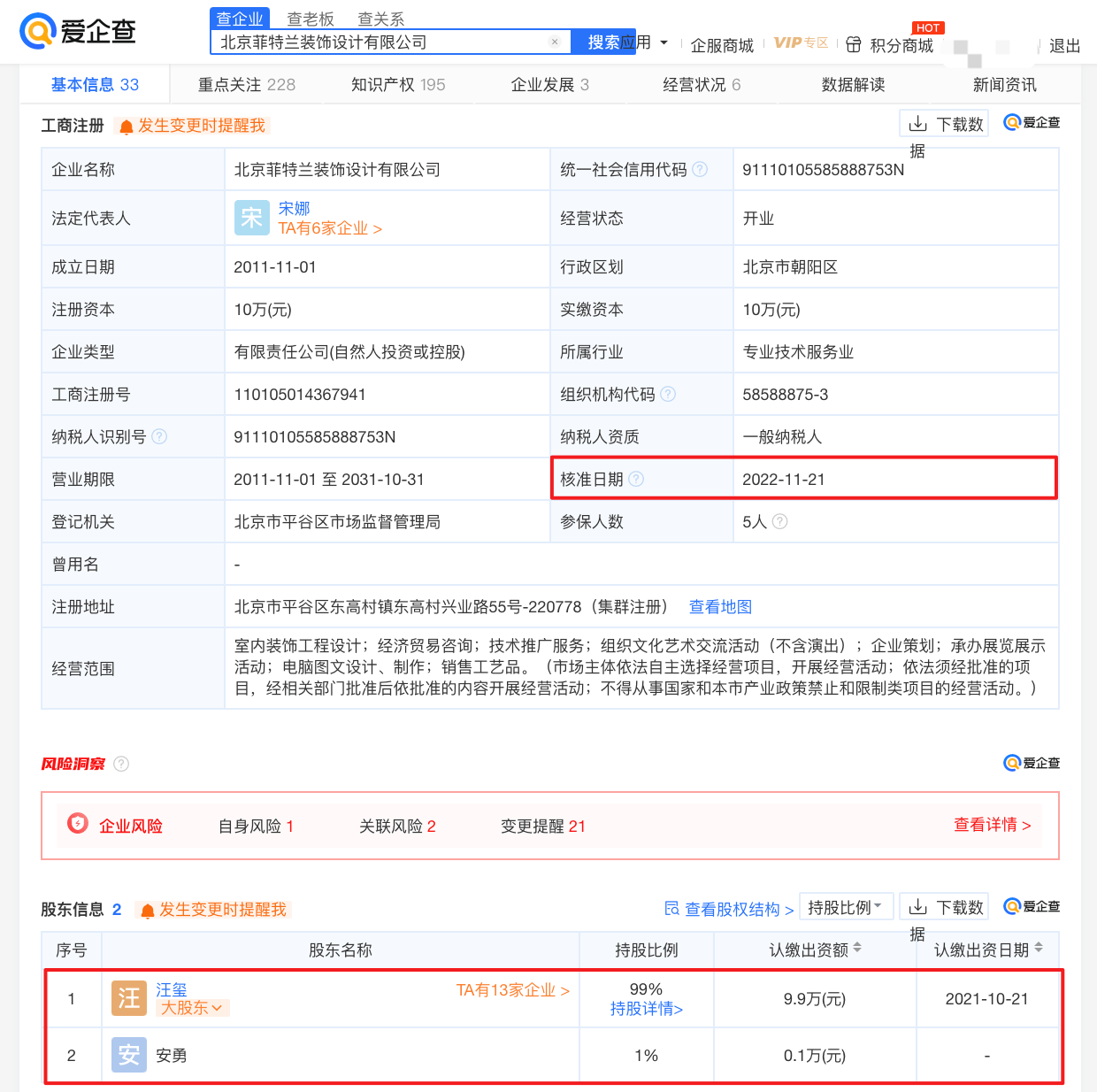
Task: Sort by 认缴出资额 column
Action: (857, 948)
